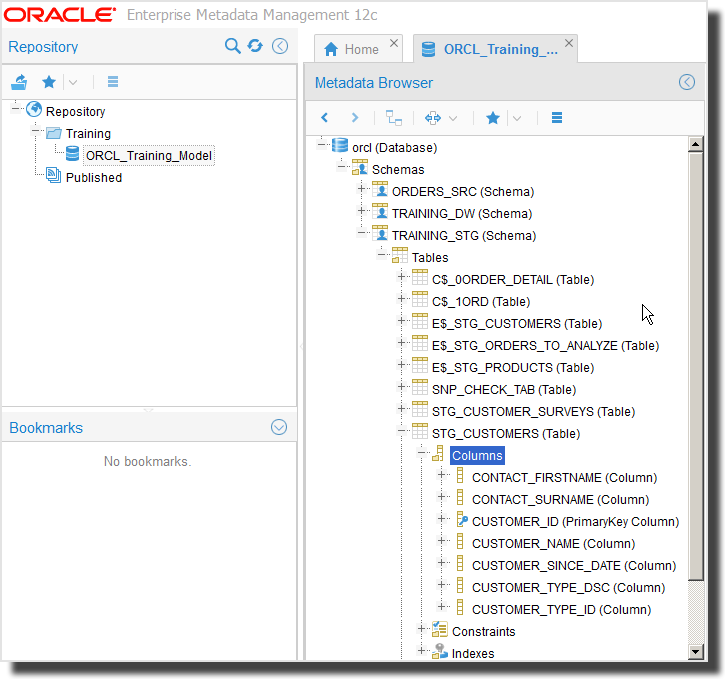Viewport: 725px width, 679px height.
Task: Collapse the STG_CUSTOMERS table
Action: [x=401, y=431]
